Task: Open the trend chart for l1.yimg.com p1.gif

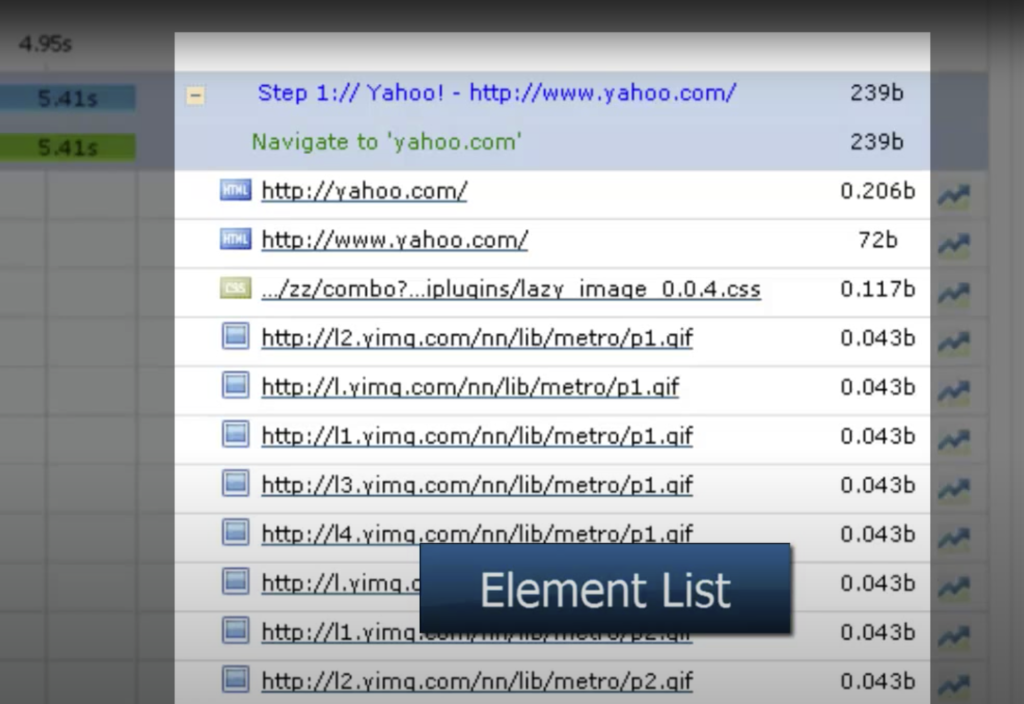Action: (954, 440)
